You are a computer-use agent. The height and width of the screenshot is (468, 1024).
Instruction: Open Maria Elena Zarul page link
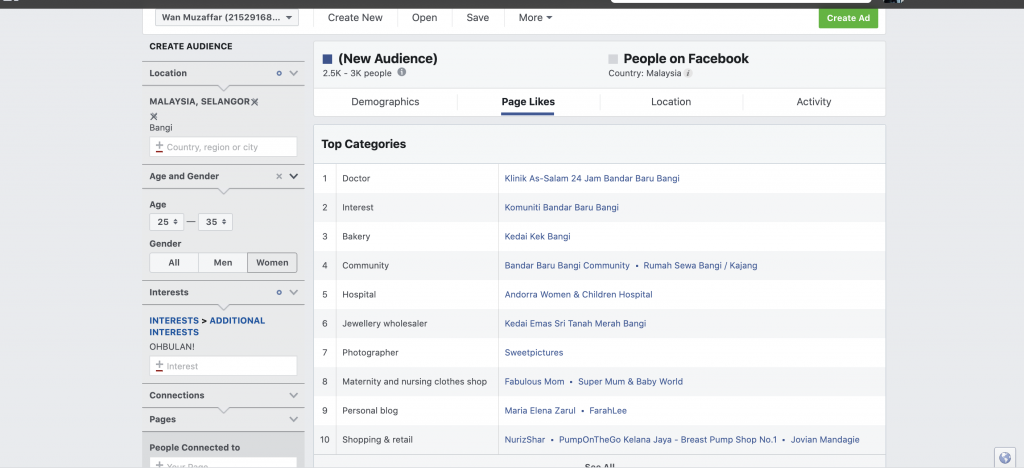click(x=540, y=411)
